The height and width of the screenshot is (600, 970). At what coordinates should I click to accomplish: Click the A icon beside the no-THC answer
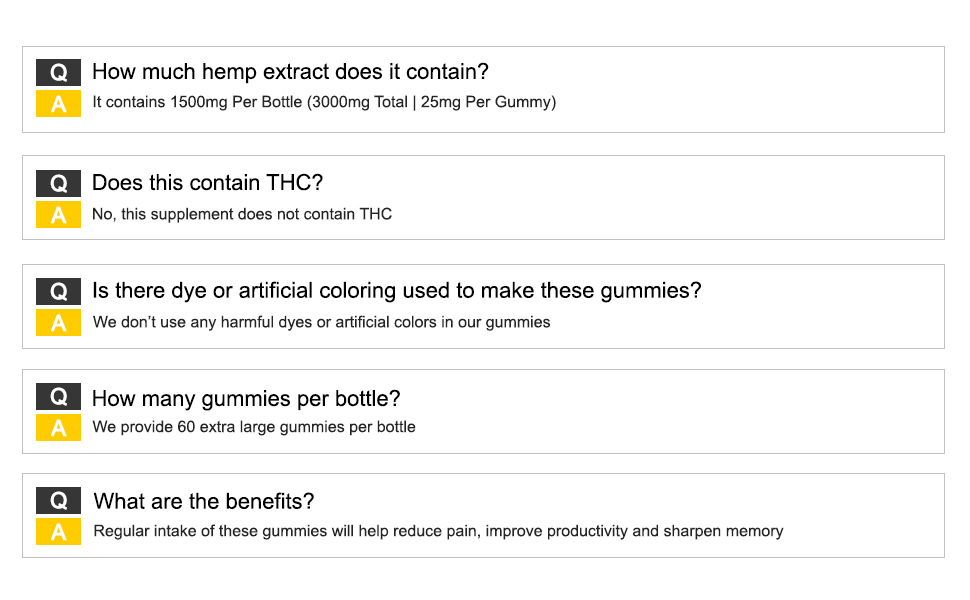click(x=58, y=214)
